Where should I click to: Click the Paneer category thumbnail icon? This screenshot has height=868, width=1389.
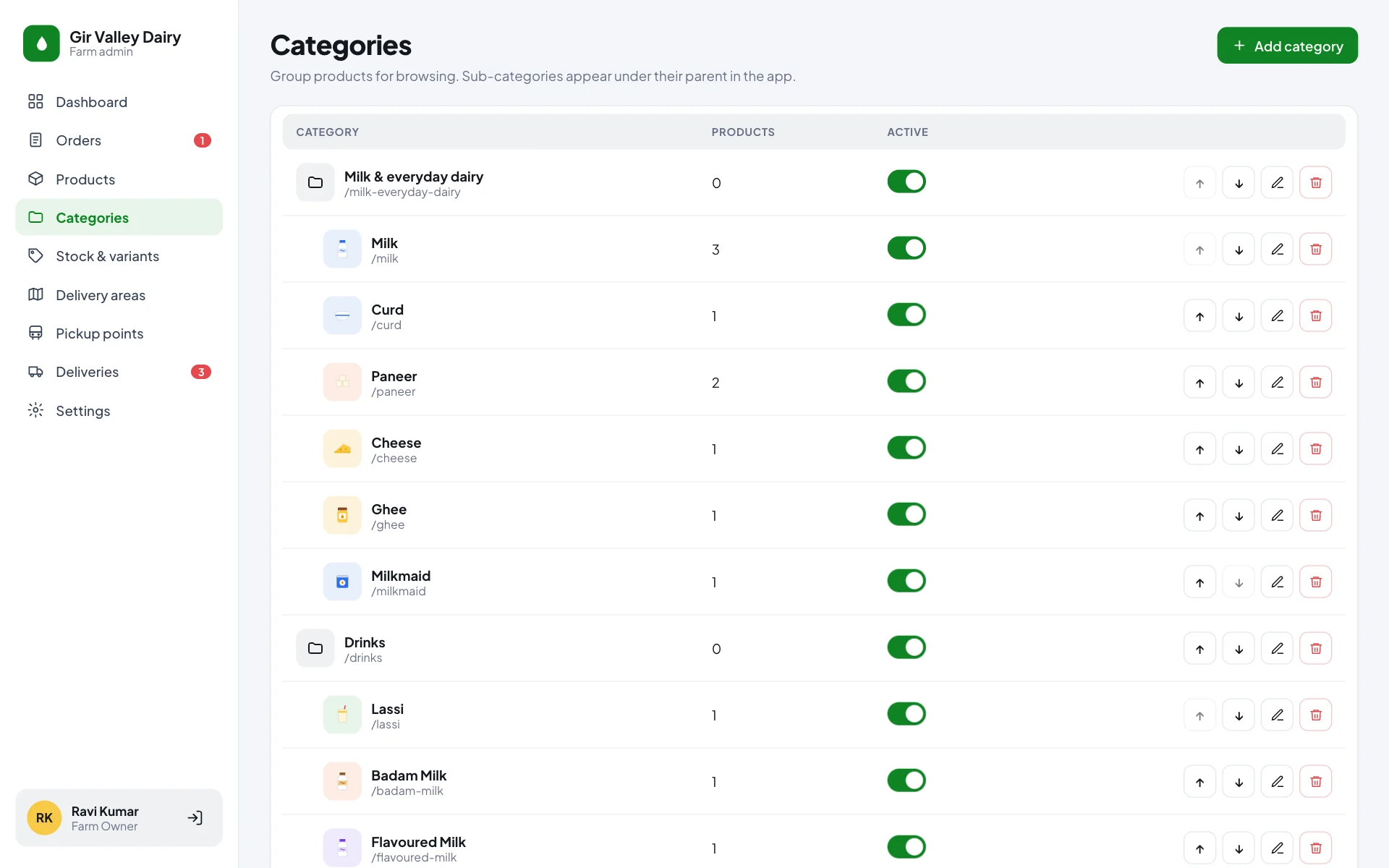(342, 382)
